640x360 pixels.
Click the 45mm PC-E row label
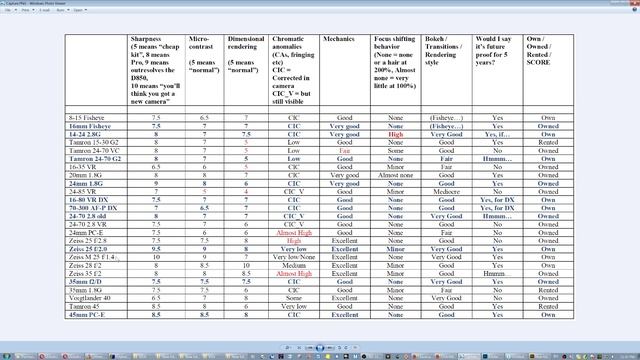click(x=87, y=315)
